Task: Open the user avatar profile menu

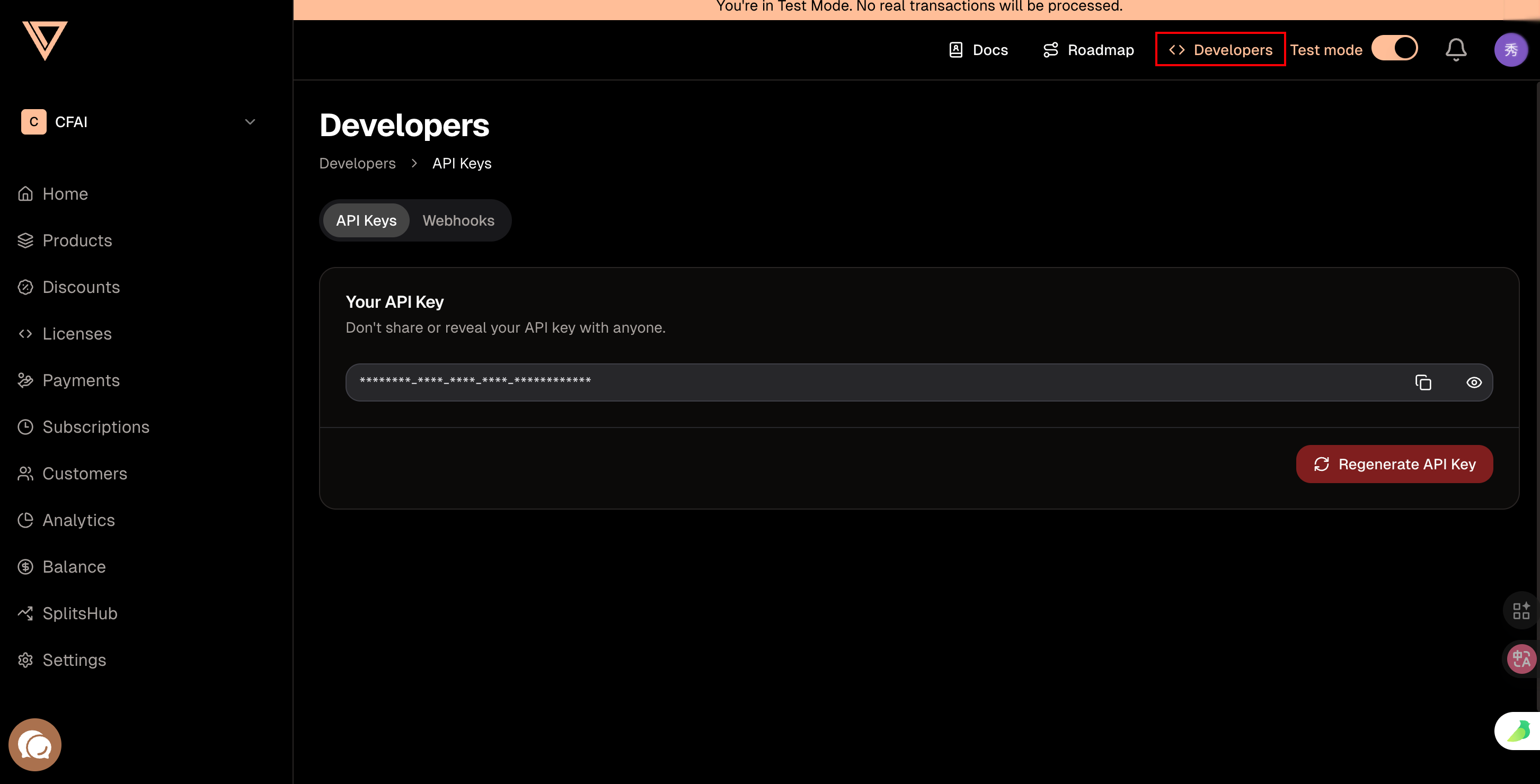Action: (x=1510, y=50)
